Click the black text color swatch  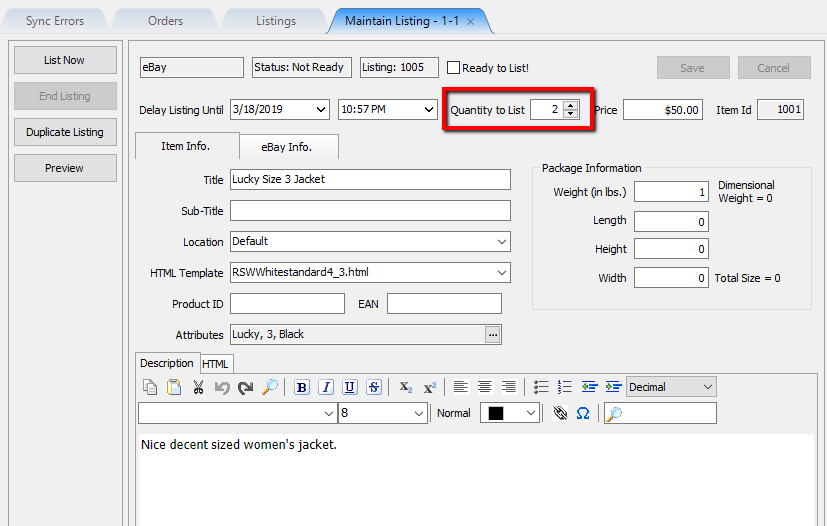[x=496, y=413]
